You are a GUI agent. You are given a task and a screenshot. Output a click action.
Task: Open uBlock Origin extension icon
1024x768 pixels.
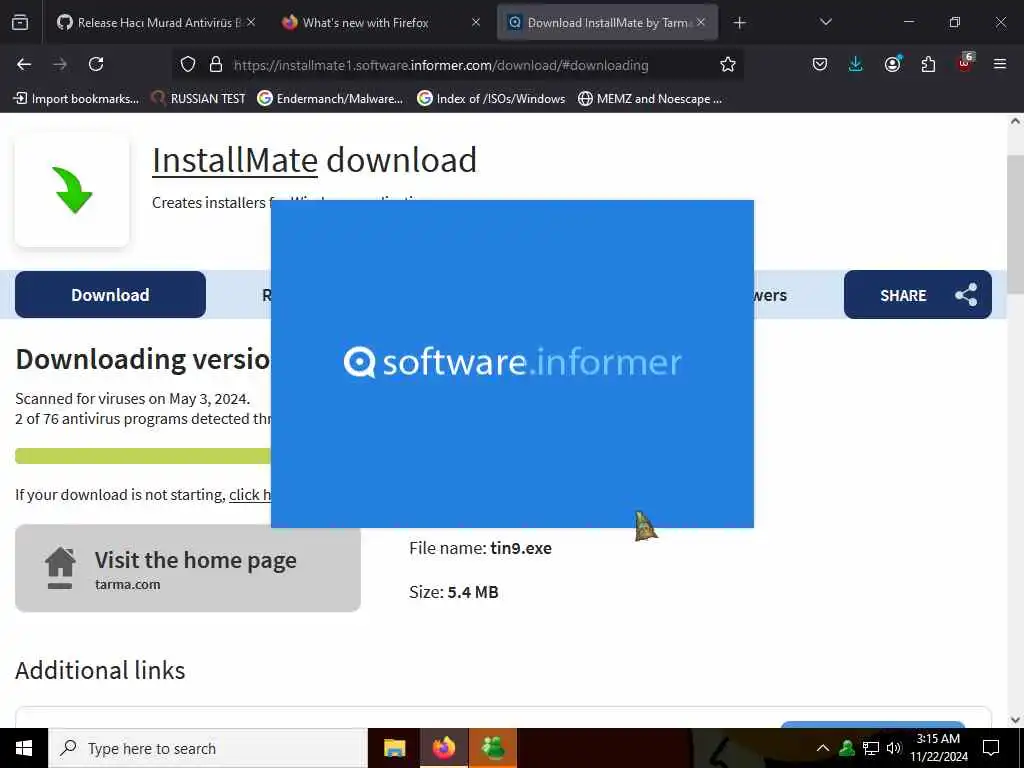(x=965, y=63)
